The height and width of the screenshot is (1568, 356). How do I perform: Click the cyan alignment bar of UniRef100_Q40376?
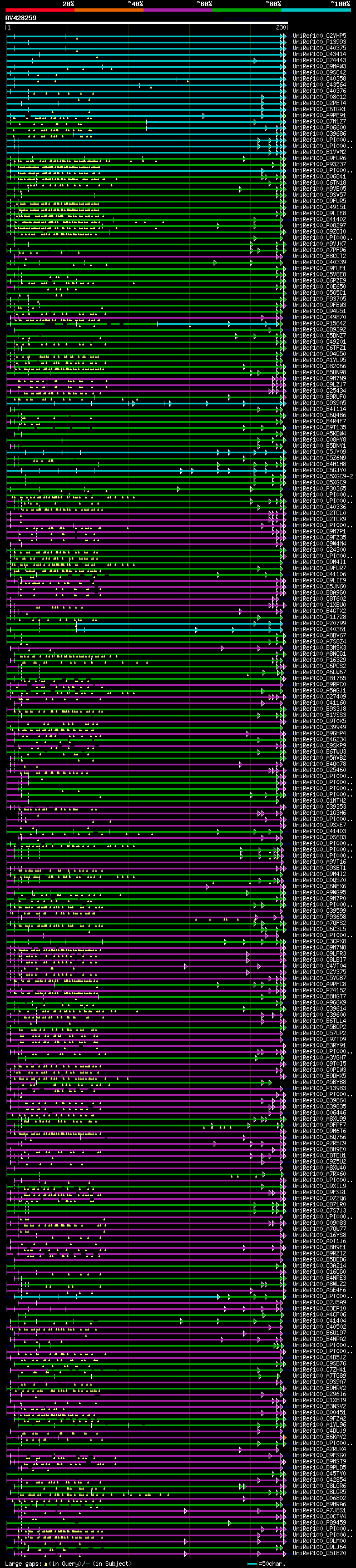click(x=147, y=91)
